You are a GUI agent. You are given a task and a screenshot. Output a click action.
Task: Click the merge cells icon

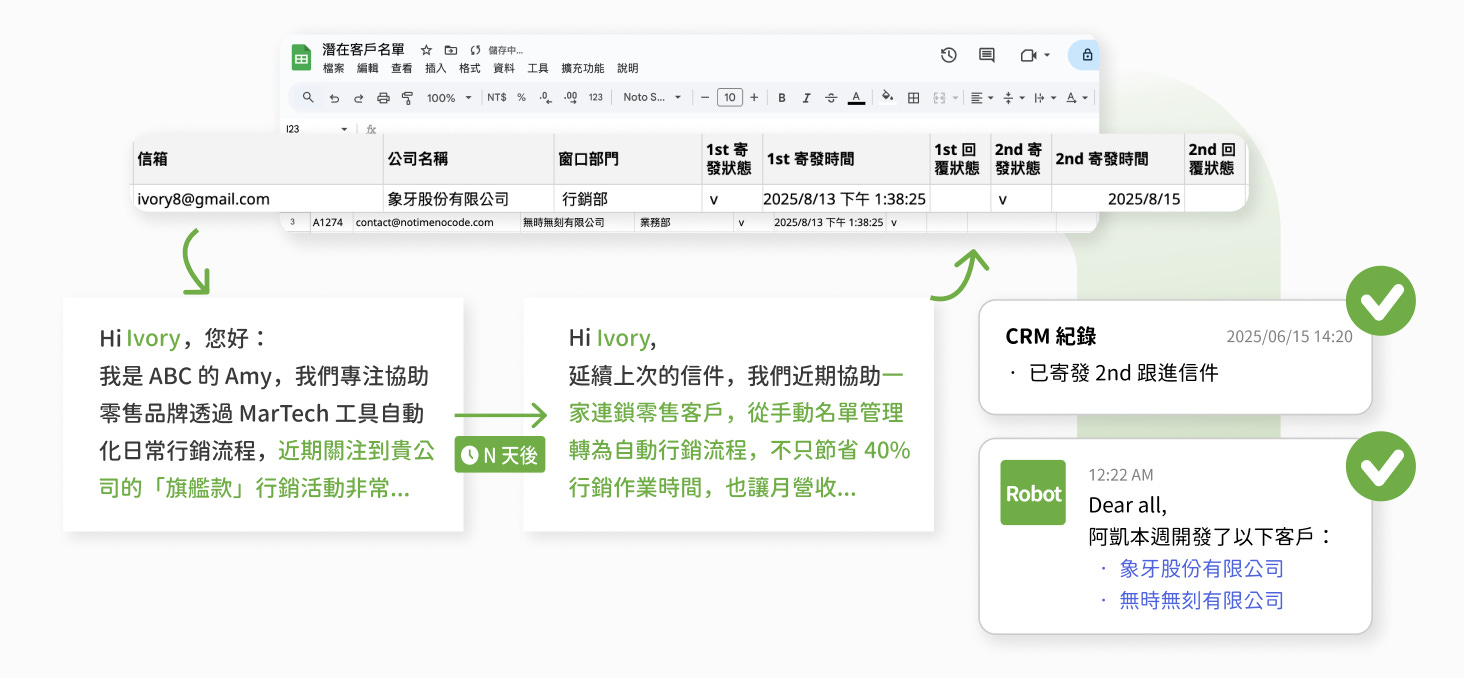[x=939, y=98]
